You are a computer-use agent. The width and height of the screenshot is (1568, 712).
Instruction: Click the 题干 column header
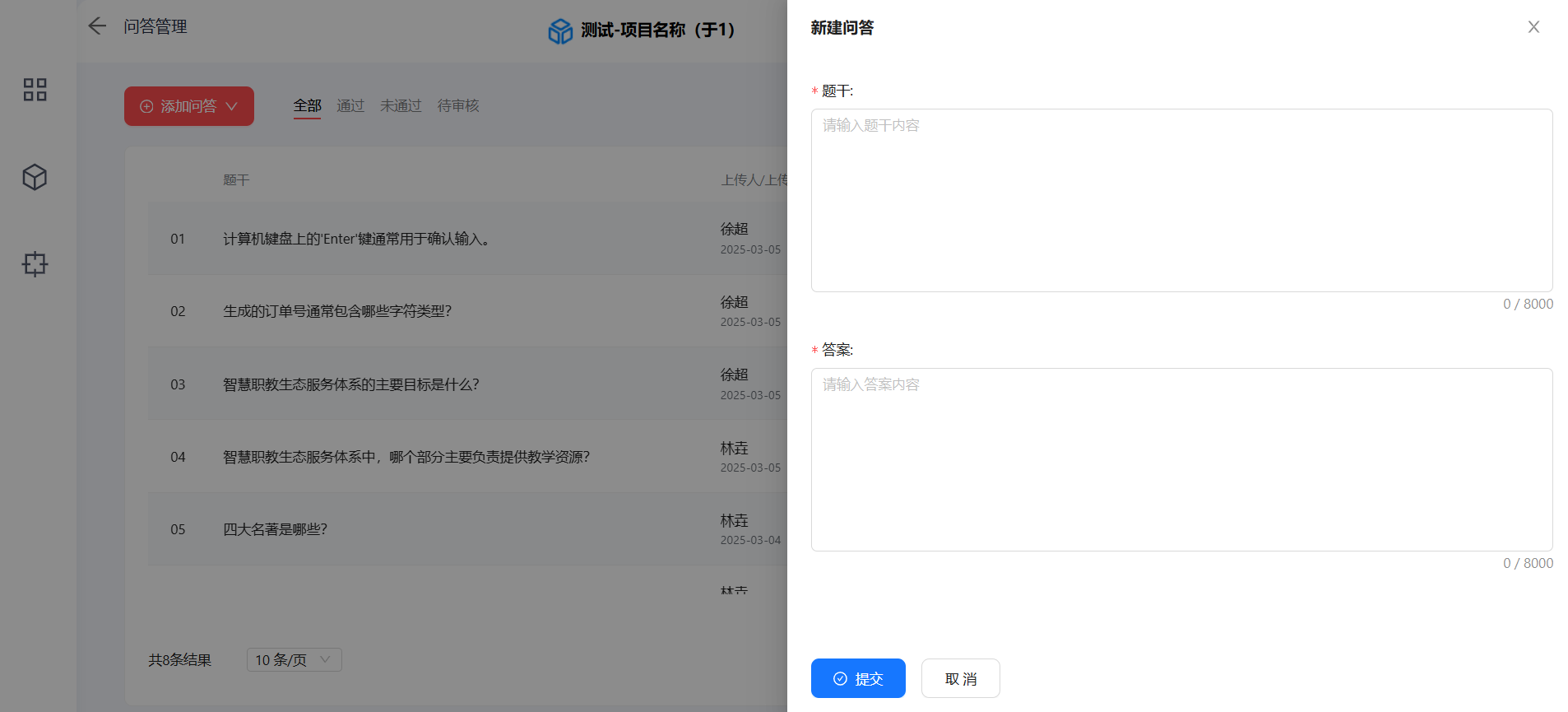tap(236, 179)
